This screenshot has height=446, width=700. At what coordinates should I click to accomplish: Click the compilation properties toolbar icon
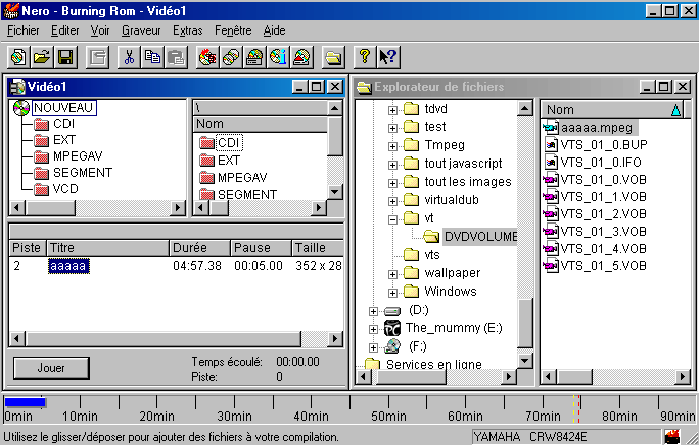click(97, 57)
